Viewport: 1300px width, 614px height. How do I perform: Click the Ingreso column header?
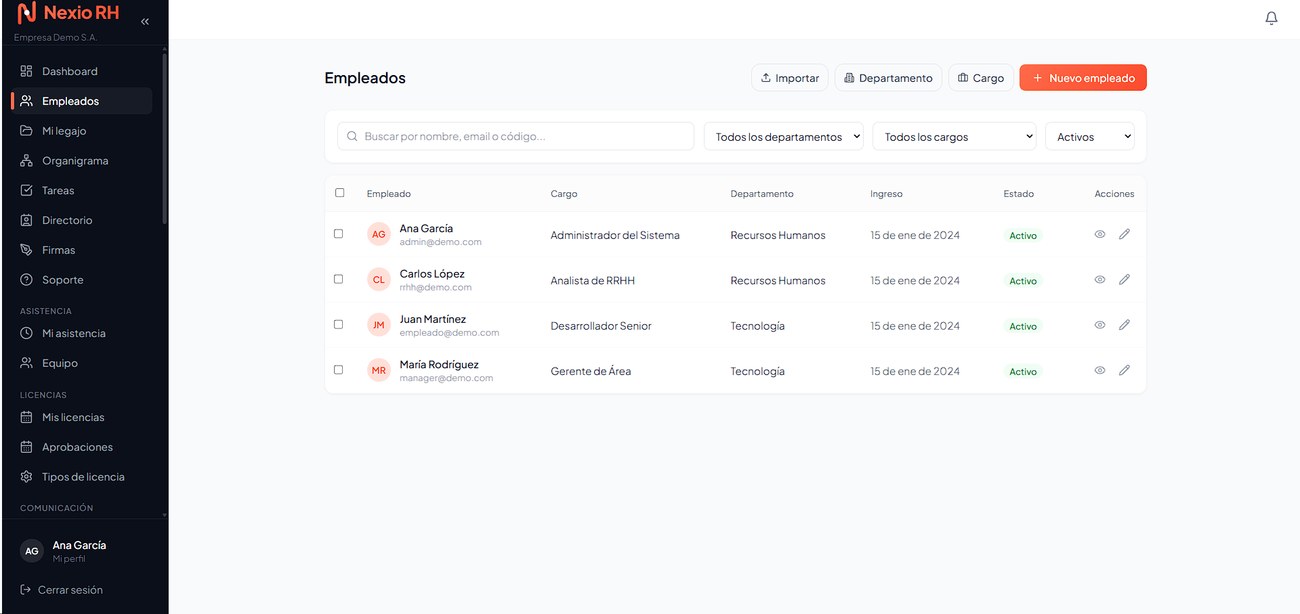(x=886, y=194)
